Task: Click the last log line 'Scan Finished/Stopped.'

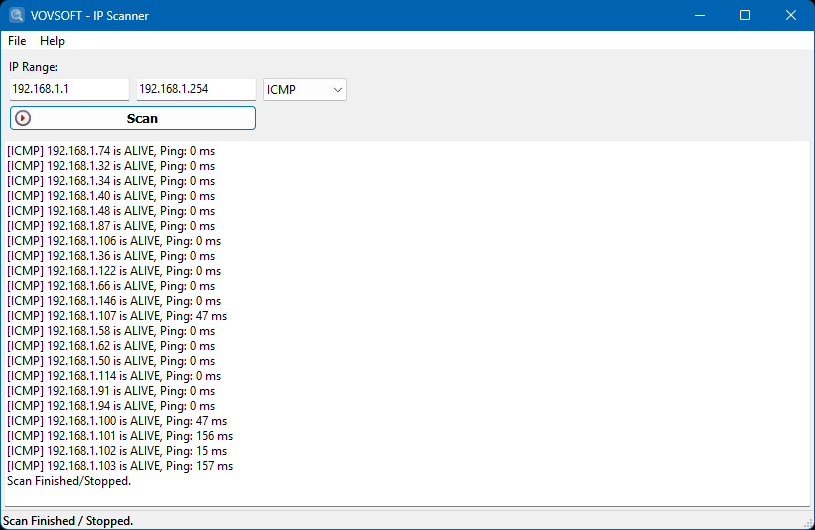Action: pos(69,481)
